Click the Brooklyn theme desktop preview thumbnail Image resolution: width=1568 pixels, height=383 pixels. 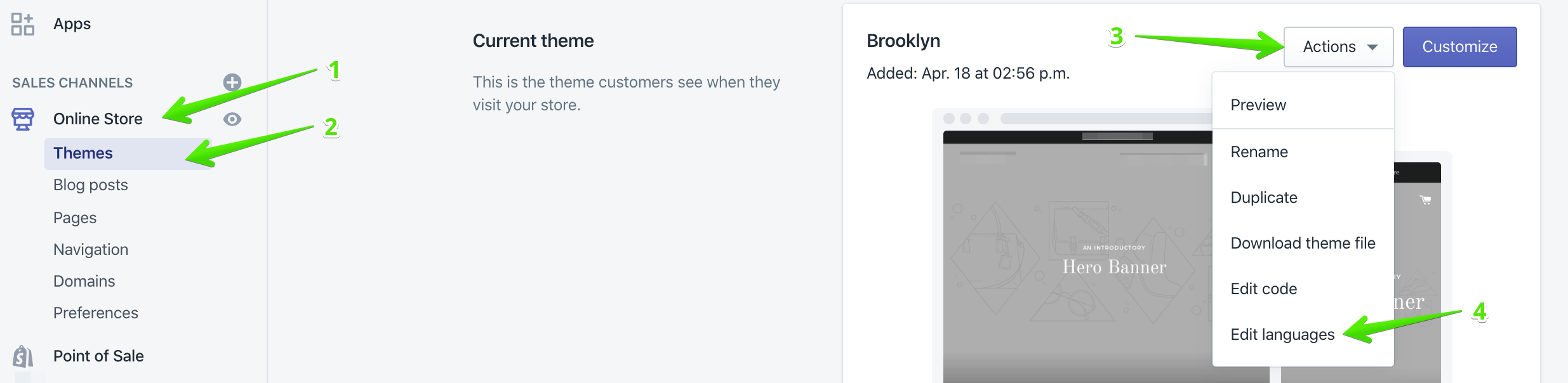coord(1079,266)
